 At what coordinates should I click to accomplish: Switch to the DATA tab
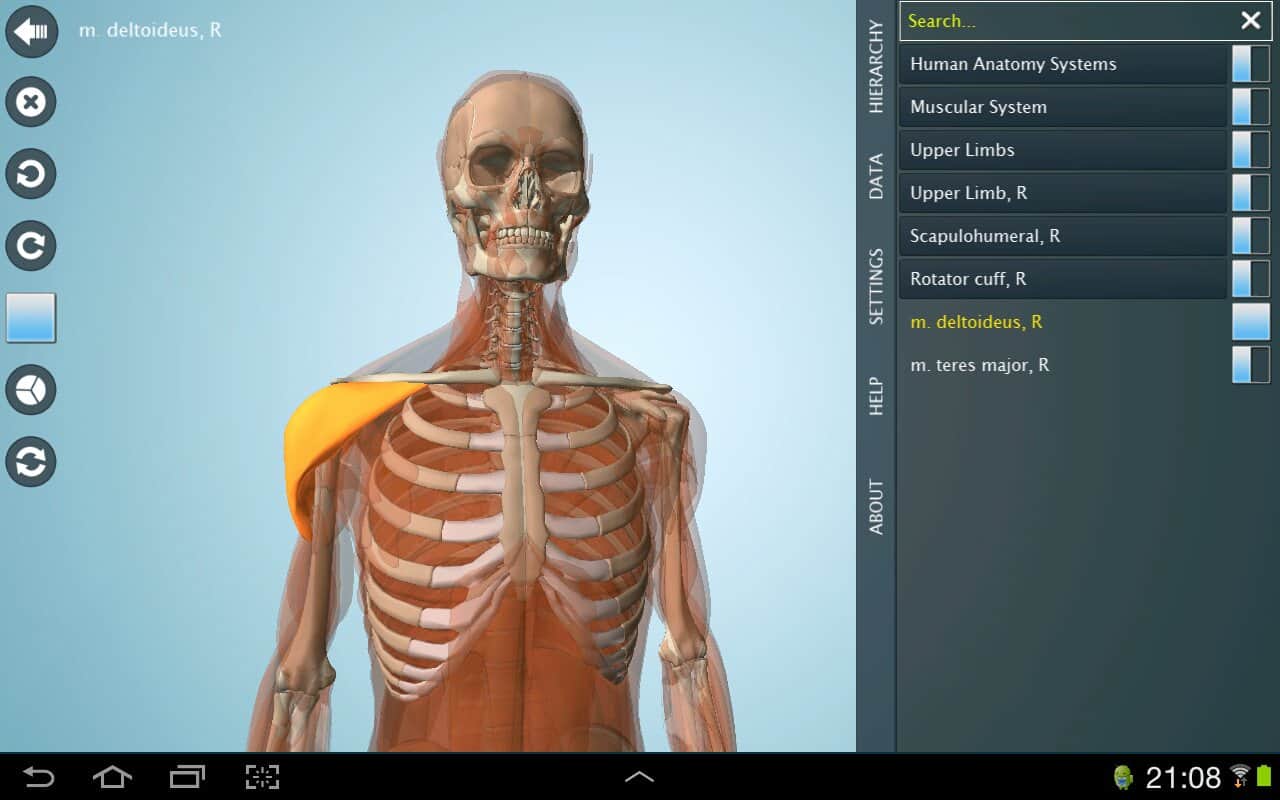click(x=876, y=176)
